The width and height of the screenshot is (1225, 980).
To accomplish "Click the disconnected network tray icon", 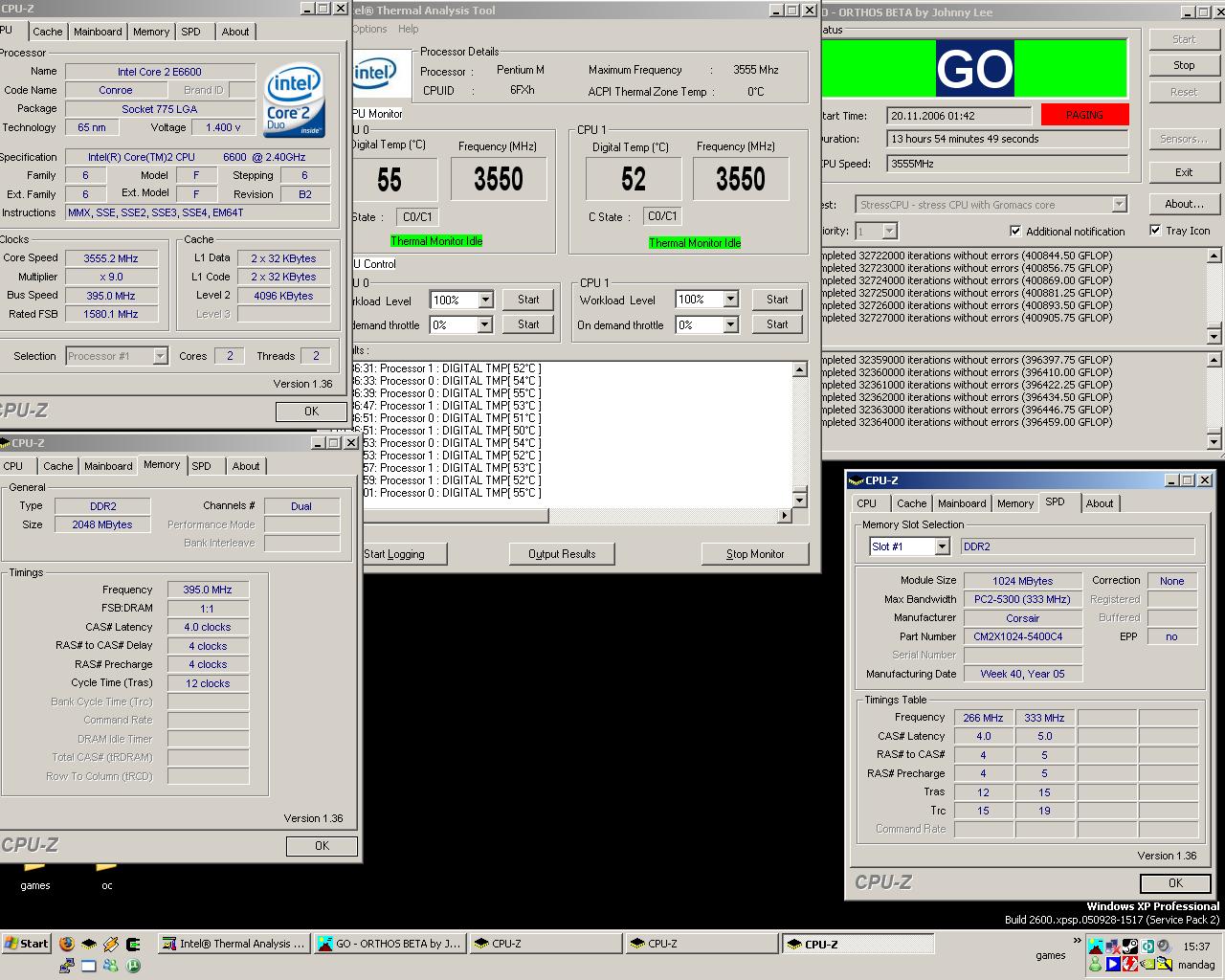I will pos(1113,947).
